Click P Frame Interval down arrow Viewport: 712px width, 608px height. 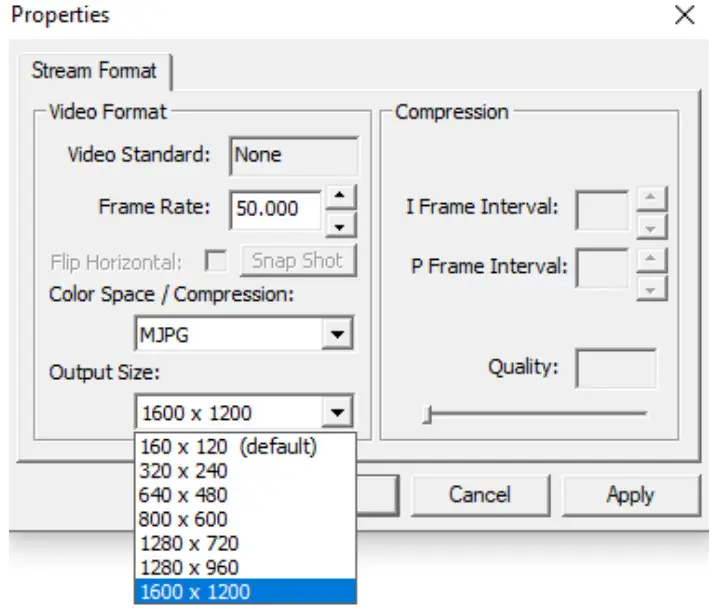point(652,288)
